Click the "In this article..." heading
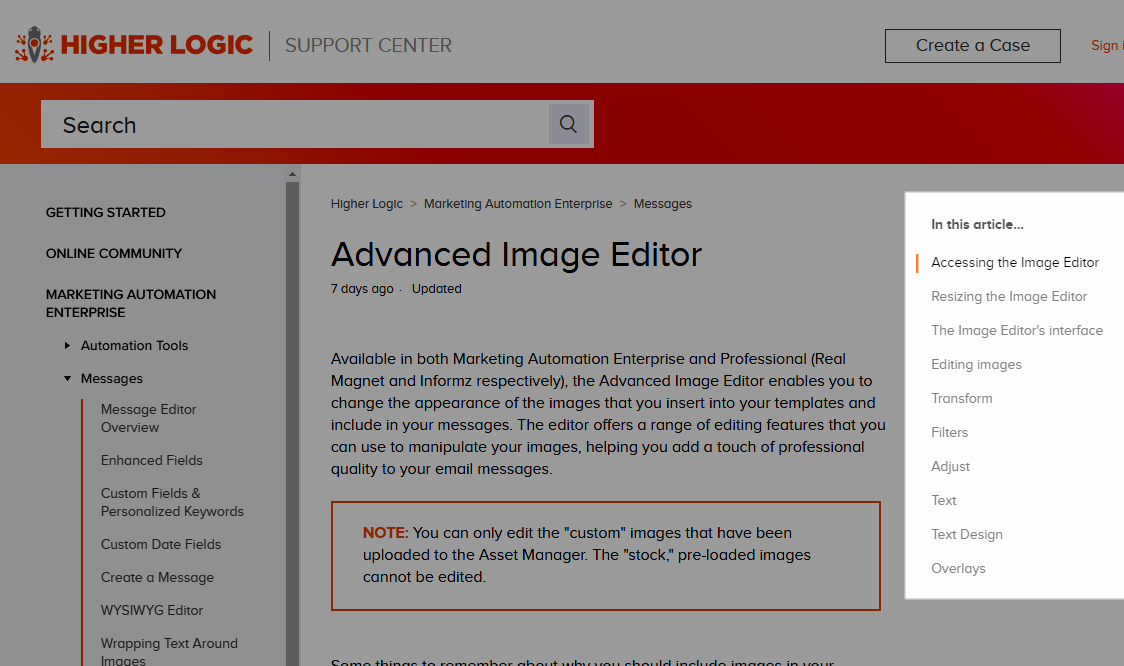Screen dimensions: 1124x666 point(977,224)
